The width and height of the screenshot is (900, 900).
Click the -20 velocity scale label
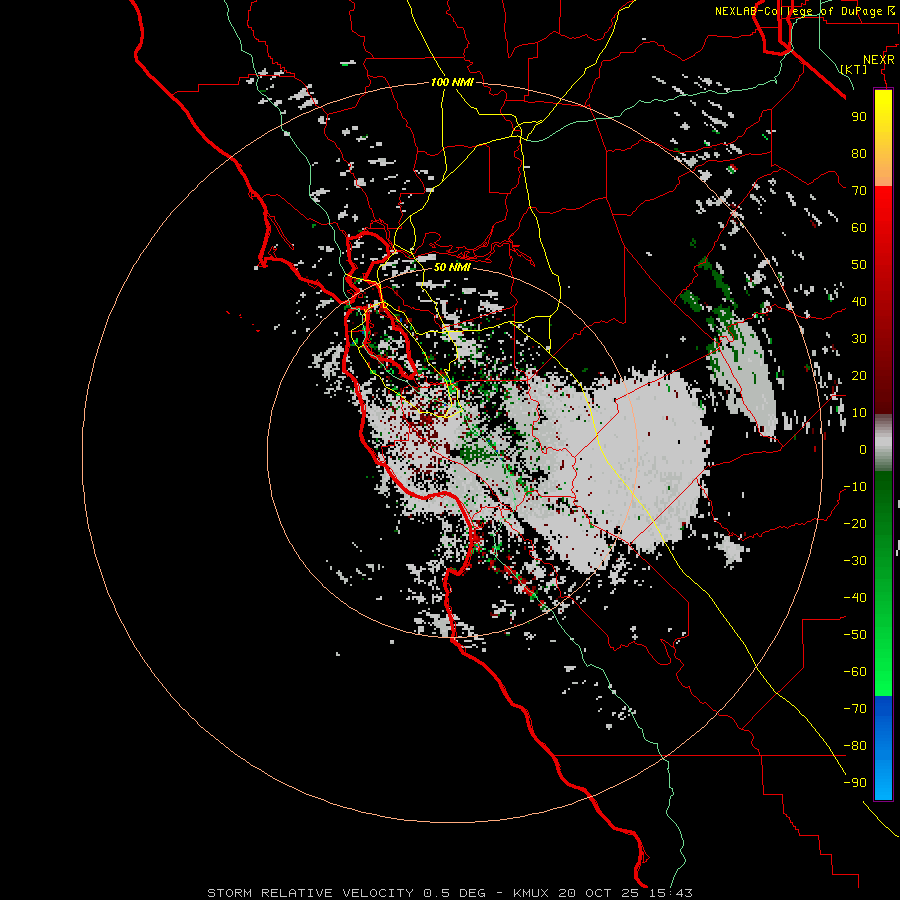pyautogui.click(x=855, y=523)
